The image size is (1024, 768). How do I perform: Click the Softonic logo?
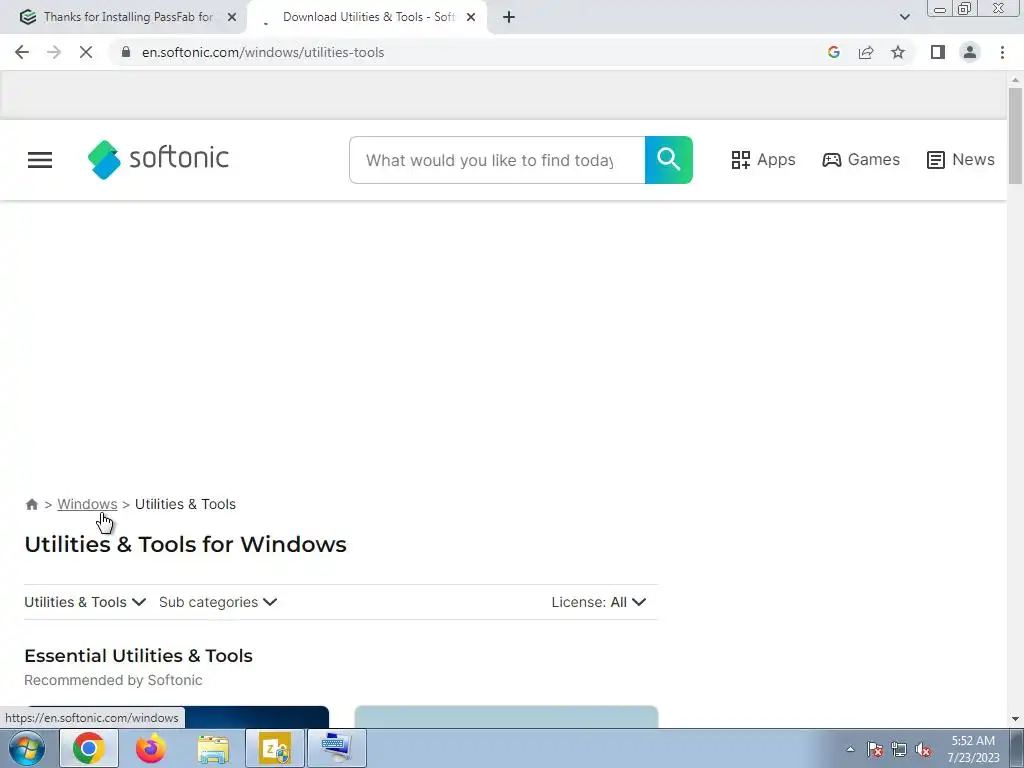point(158,159)
